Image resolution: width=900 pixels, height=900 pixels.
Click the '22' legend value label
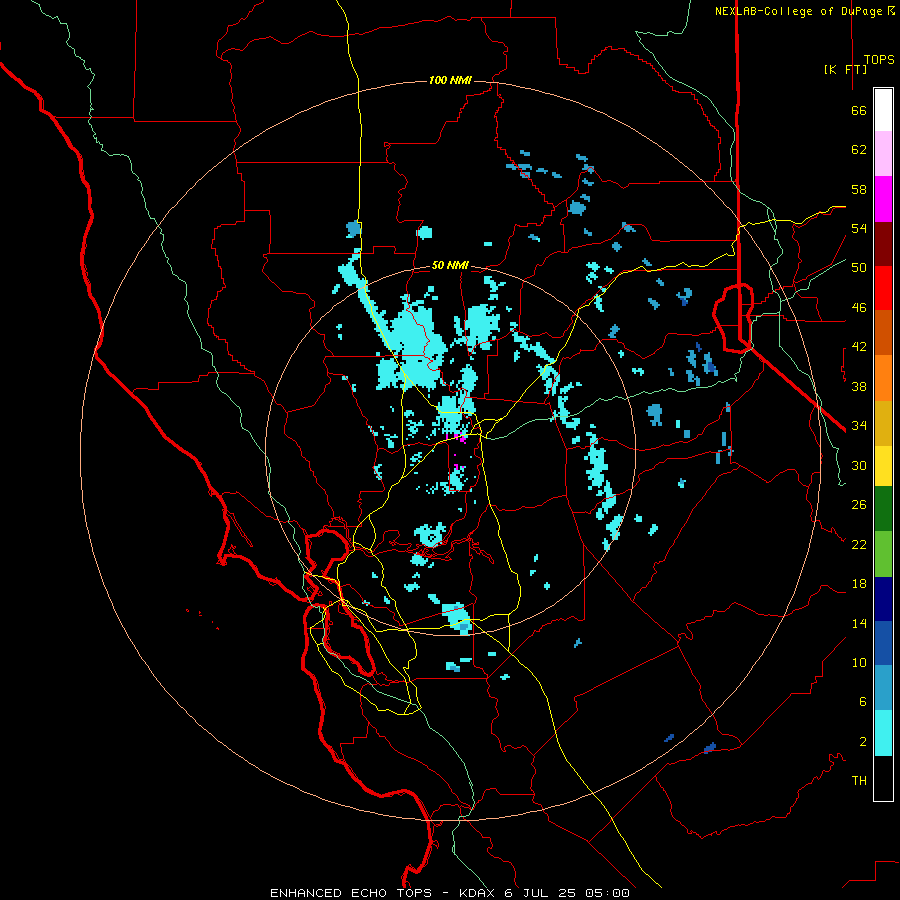click(x=859, y=544)
